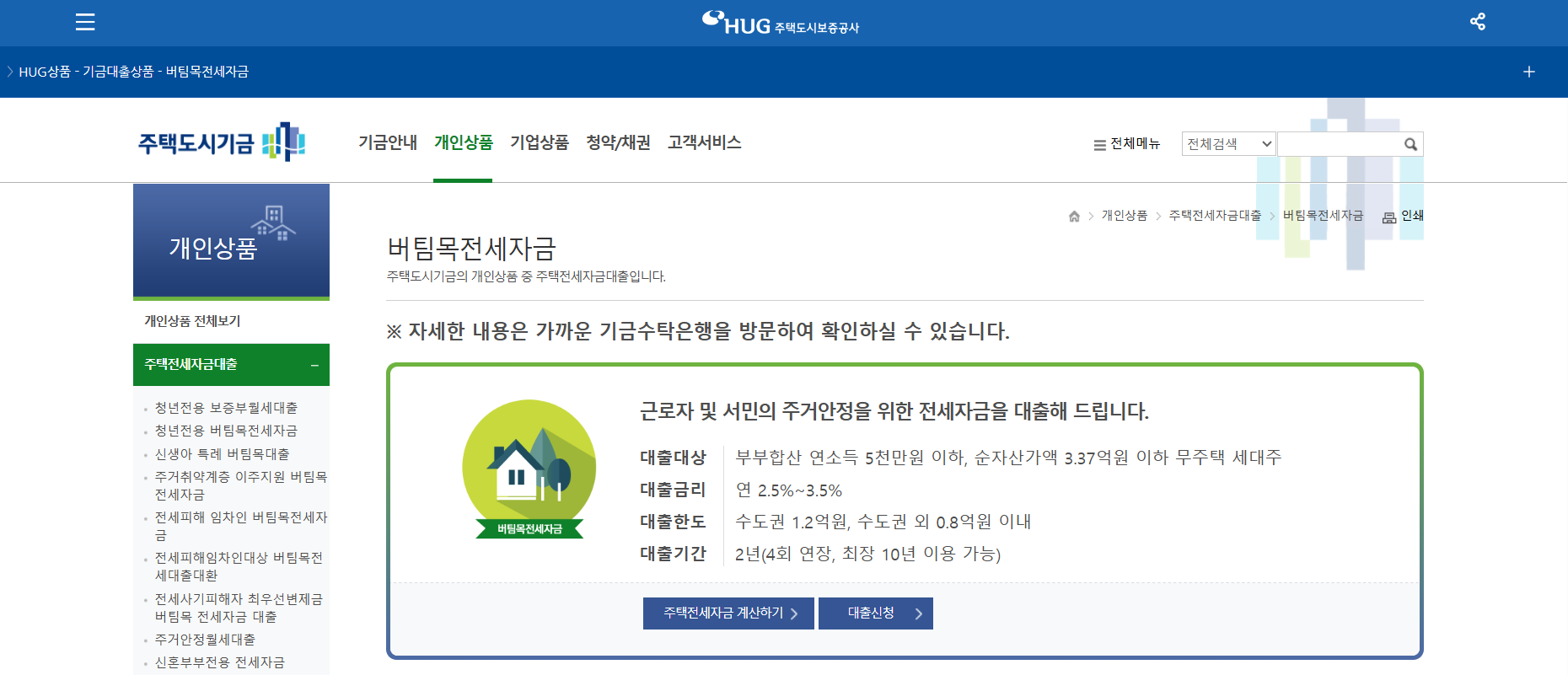
Task: Open 전세피해 임차인 버팀목전세자금
Action: pos(240,526)
